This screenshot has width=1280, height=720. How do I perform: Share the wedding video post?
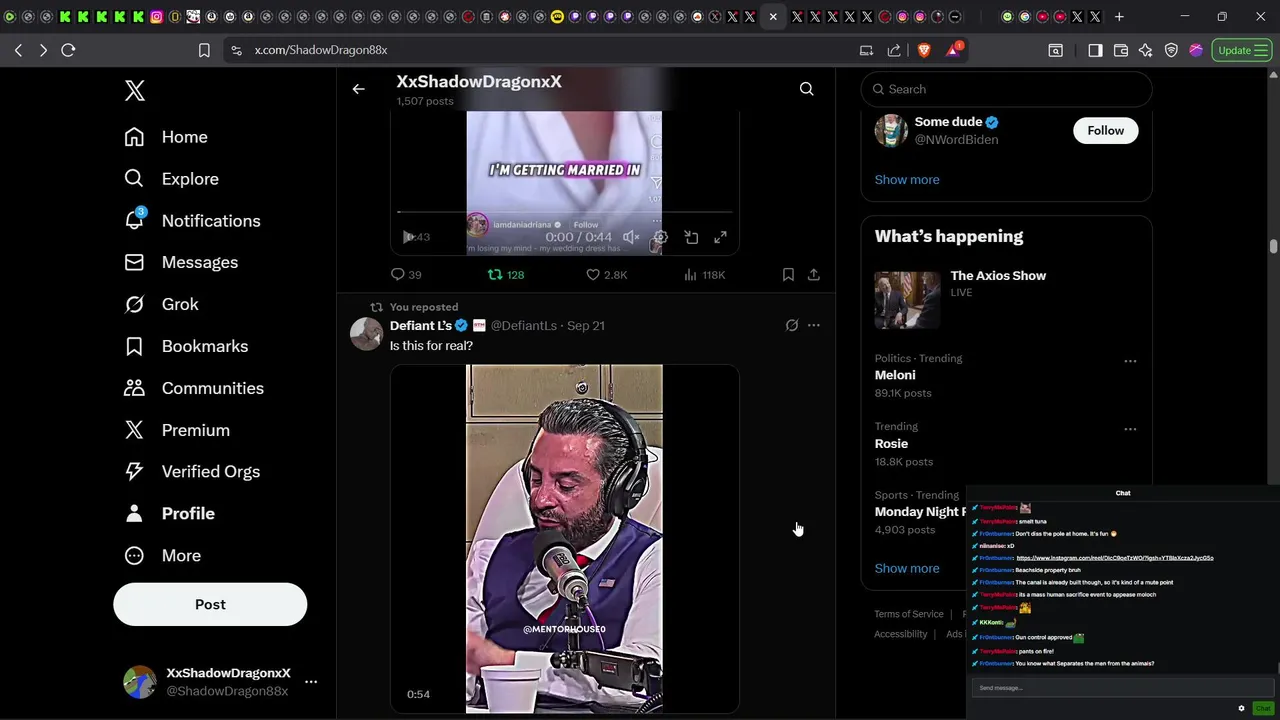(x=814, y=274)
